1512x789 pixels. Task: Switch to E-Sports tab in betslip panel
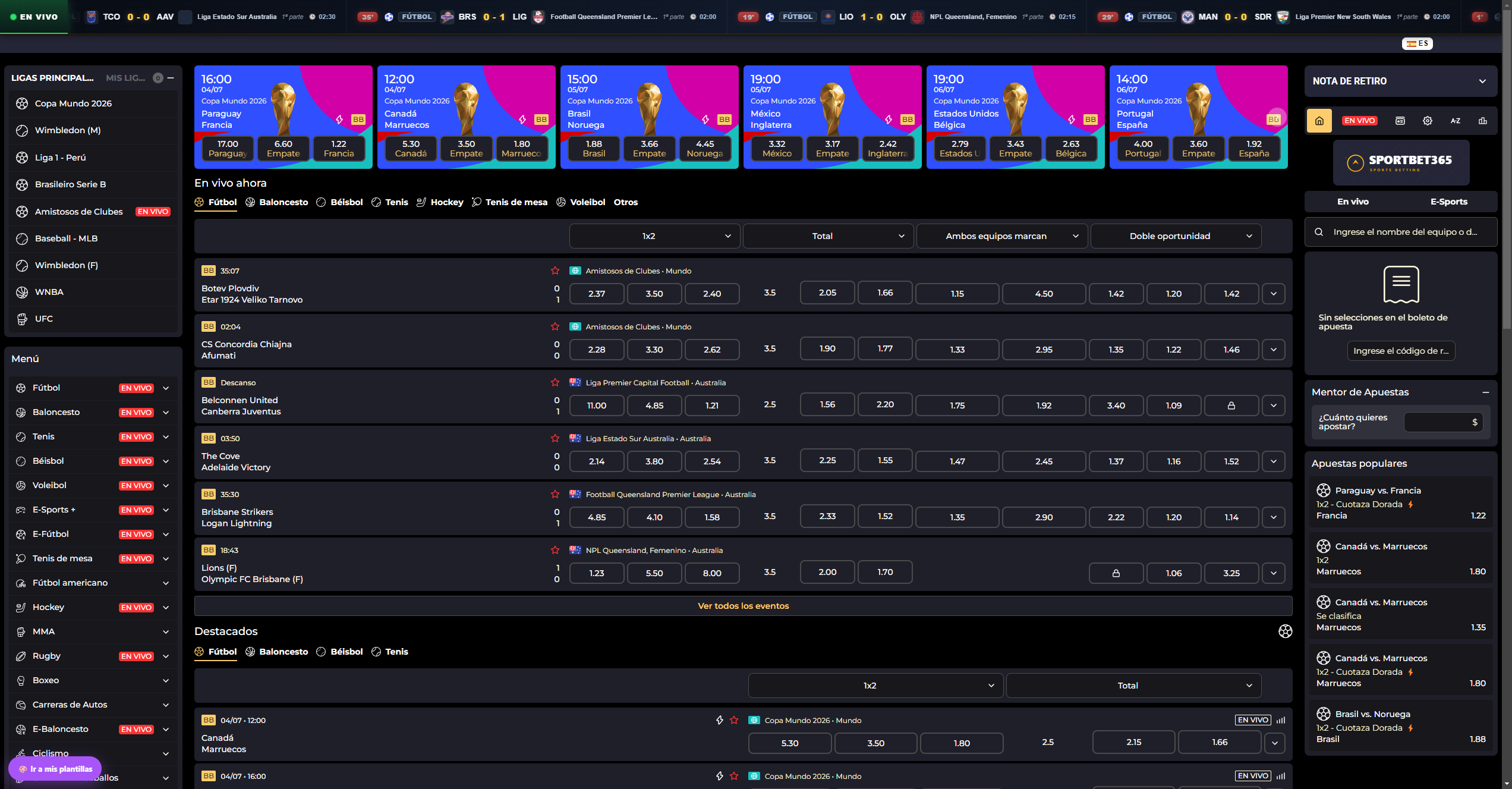click(x=1448, y=202)
